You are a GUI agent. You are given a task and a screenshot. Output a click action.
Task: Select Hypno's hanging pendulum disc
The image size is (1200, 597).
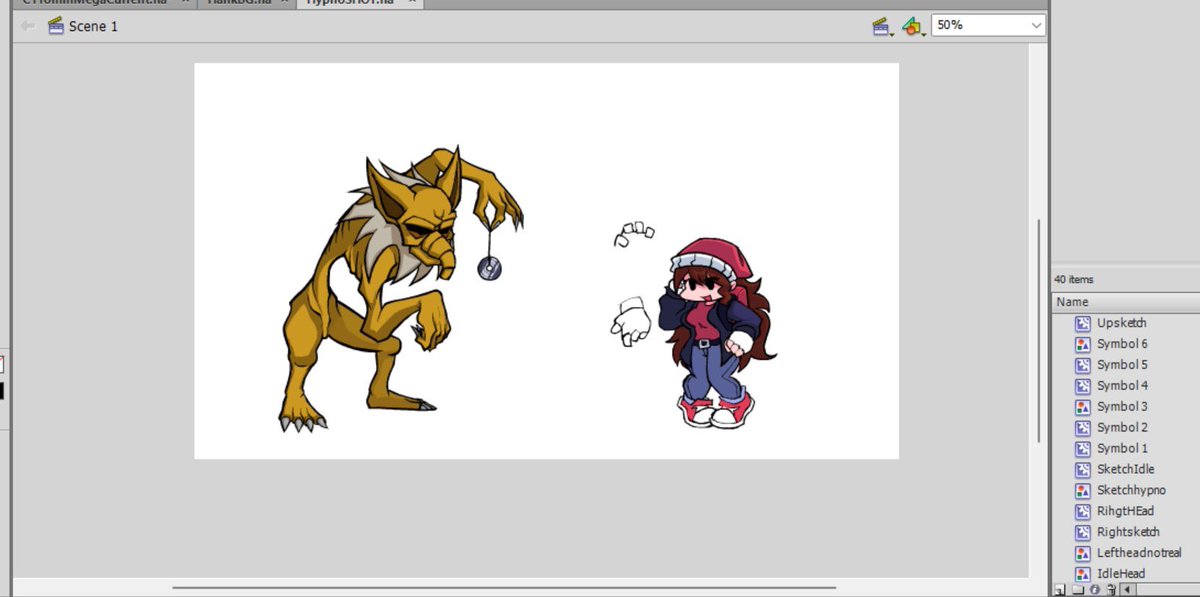[488, 268]
